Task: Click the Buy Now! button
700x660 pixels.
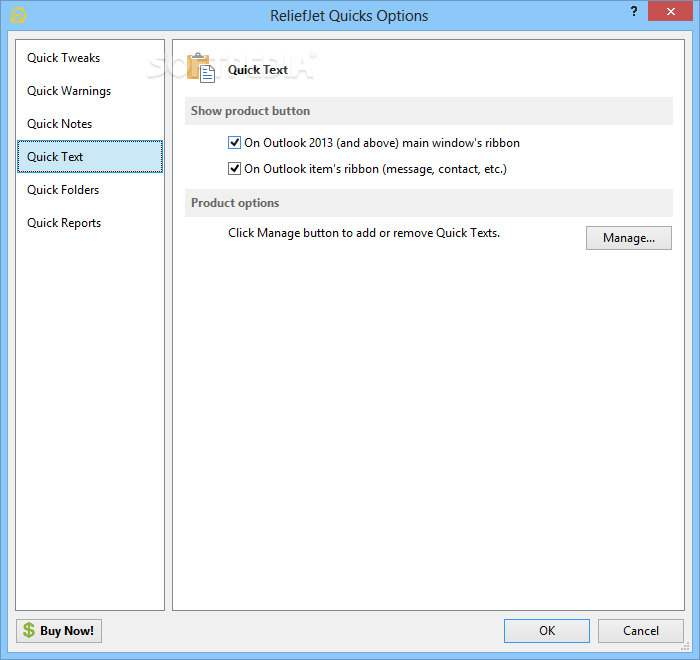Action: (x=59, y=631)
